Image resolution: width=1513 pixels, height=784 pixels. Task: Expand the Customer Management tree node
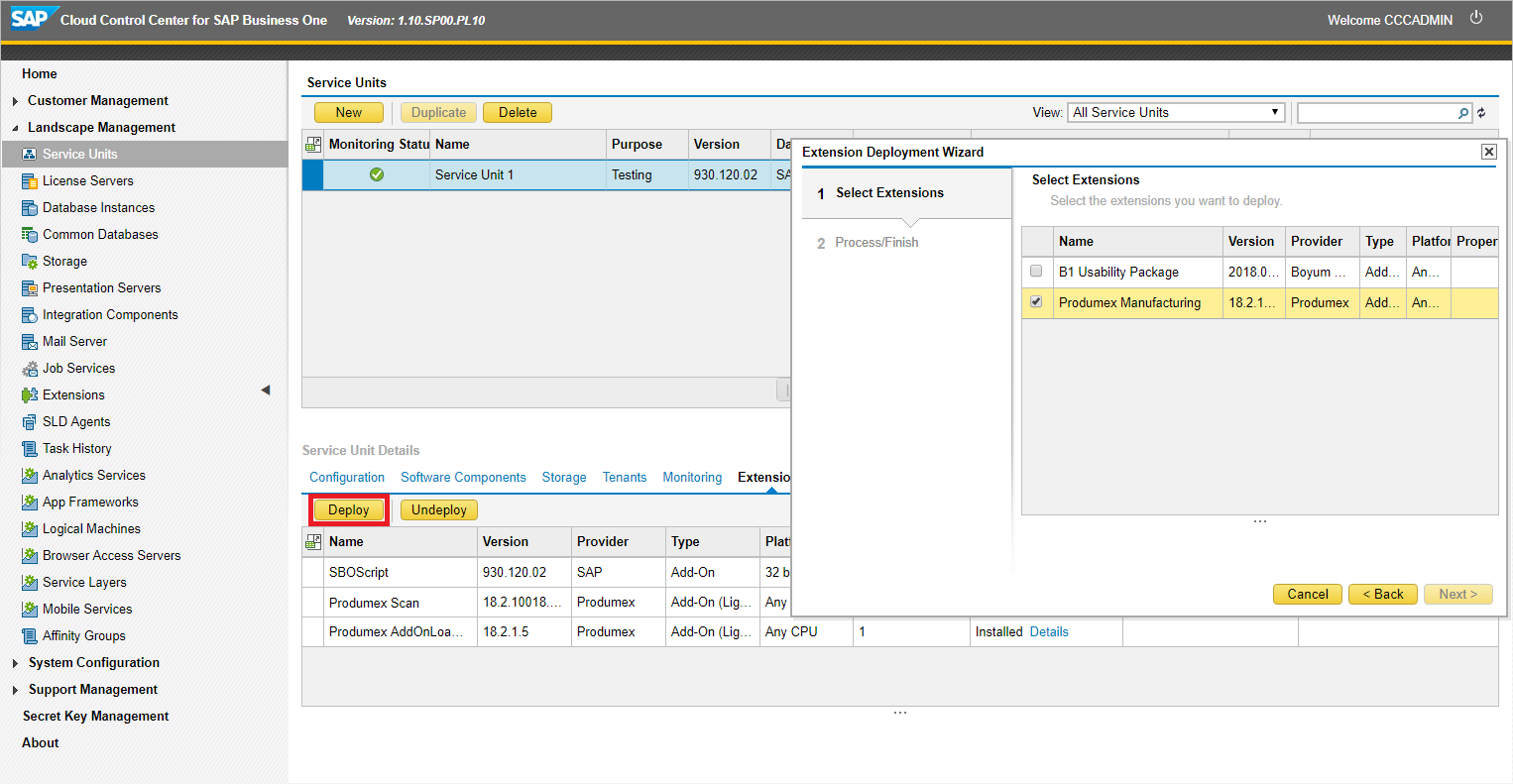[x=15, y=101]
